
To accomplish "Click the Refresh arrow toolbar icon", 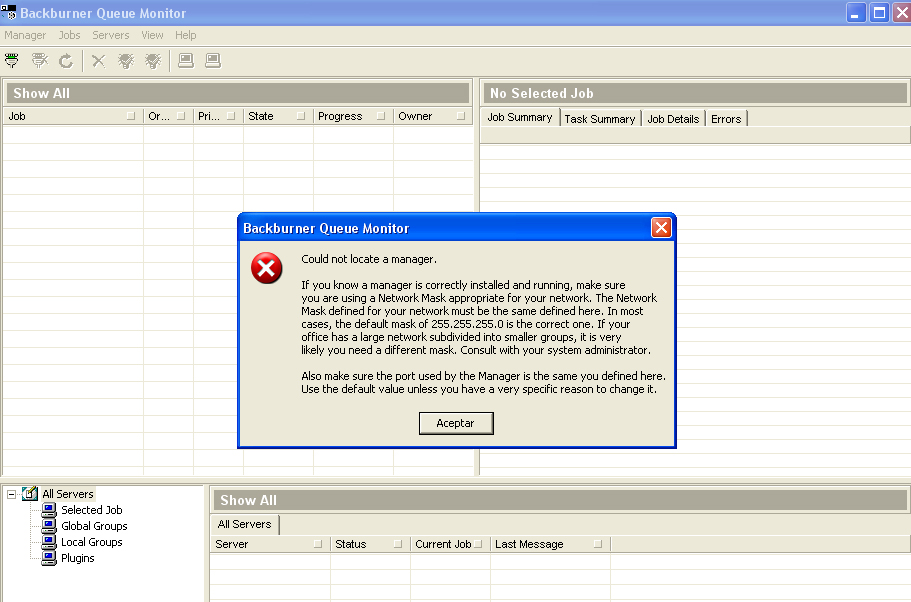I will point(66,60).
